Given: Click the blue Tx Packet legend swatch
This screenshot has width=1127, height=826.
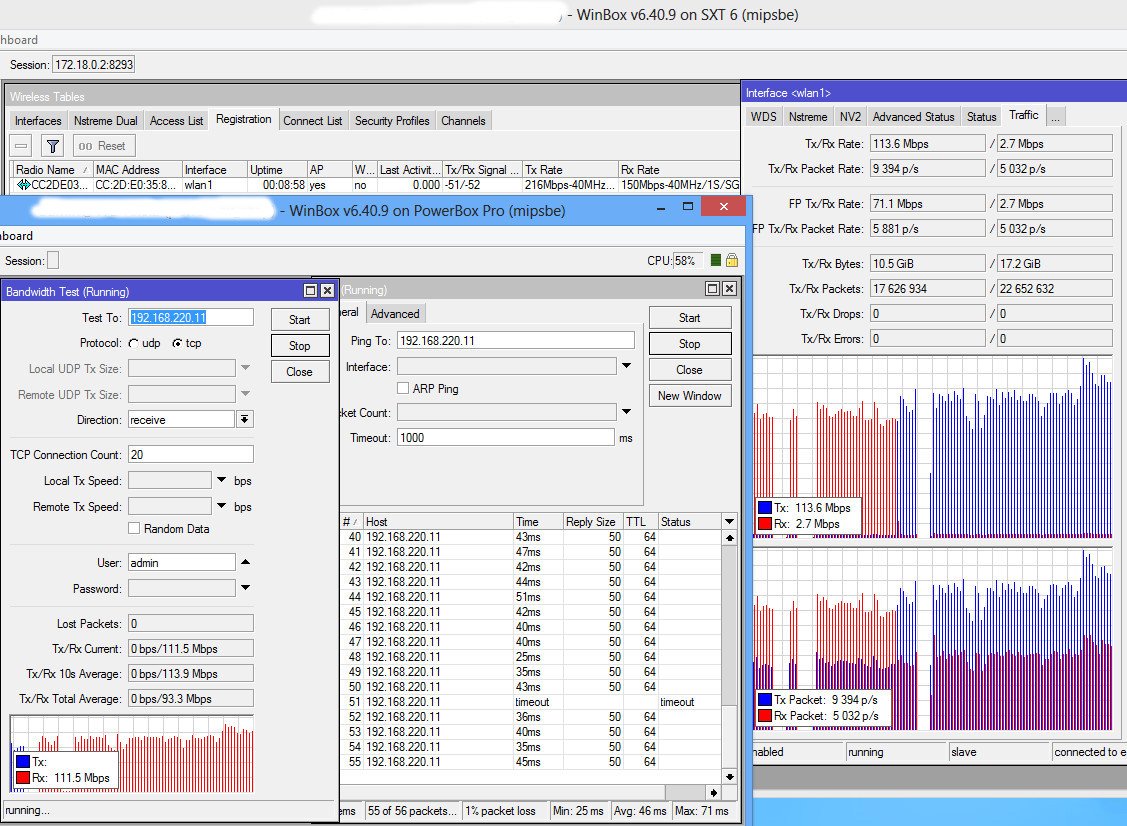Looking at the screenshot, I should [764, 699].
